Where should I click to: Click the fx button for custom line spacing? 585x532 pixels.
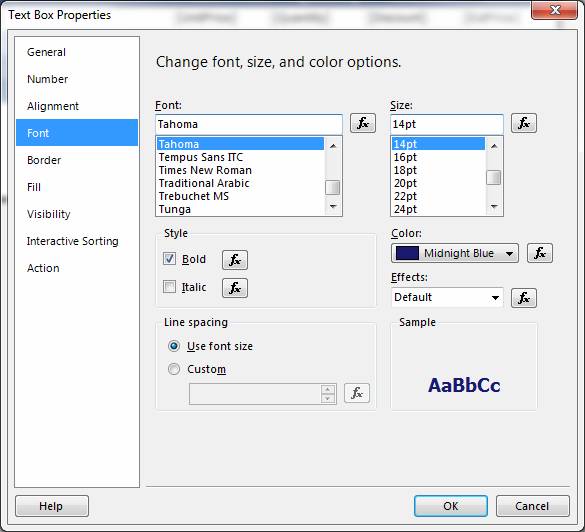point(357,393)
